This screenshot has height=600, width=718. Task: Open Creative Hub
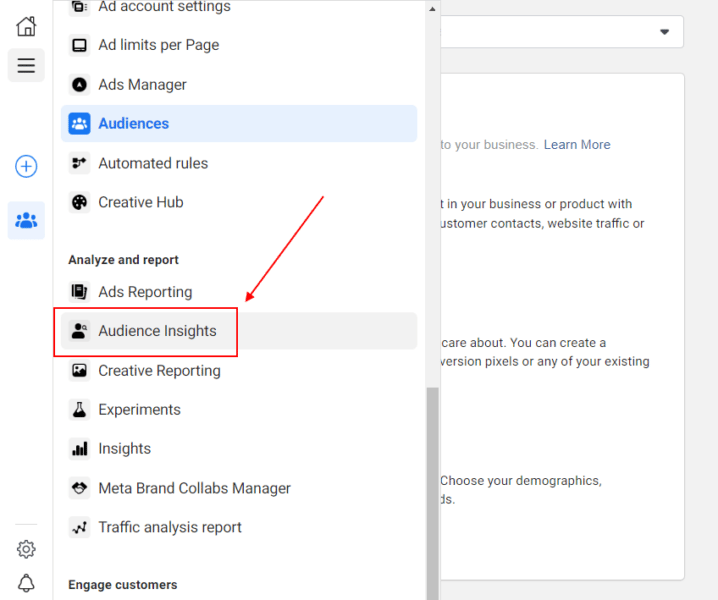click(239, 202)
